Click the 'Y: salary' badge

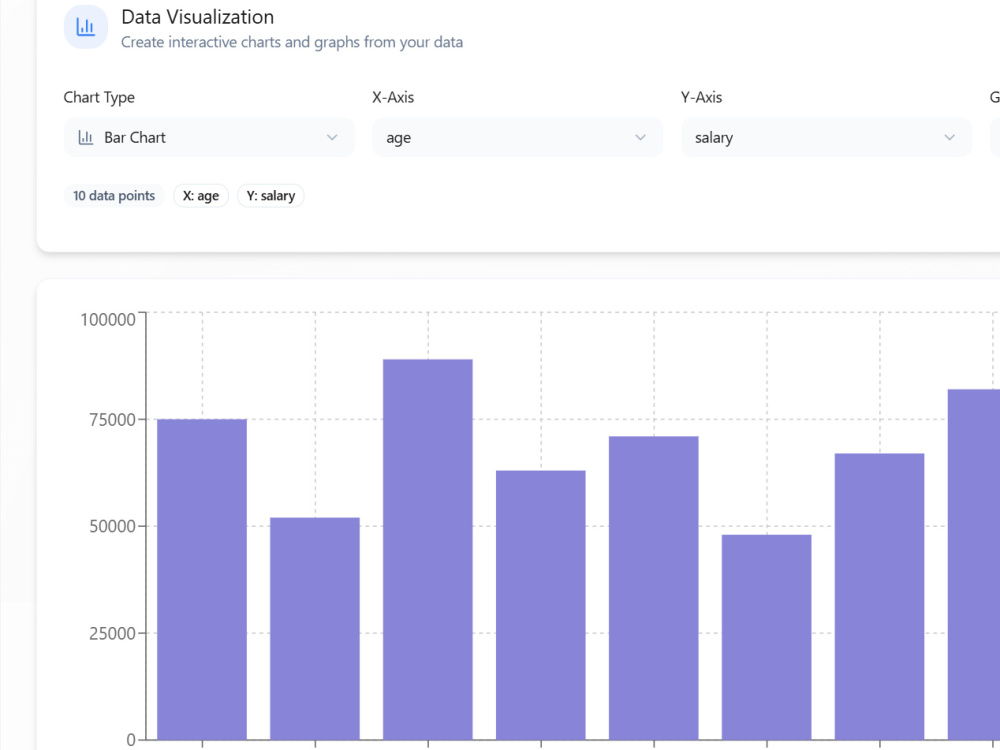point(270,196)
